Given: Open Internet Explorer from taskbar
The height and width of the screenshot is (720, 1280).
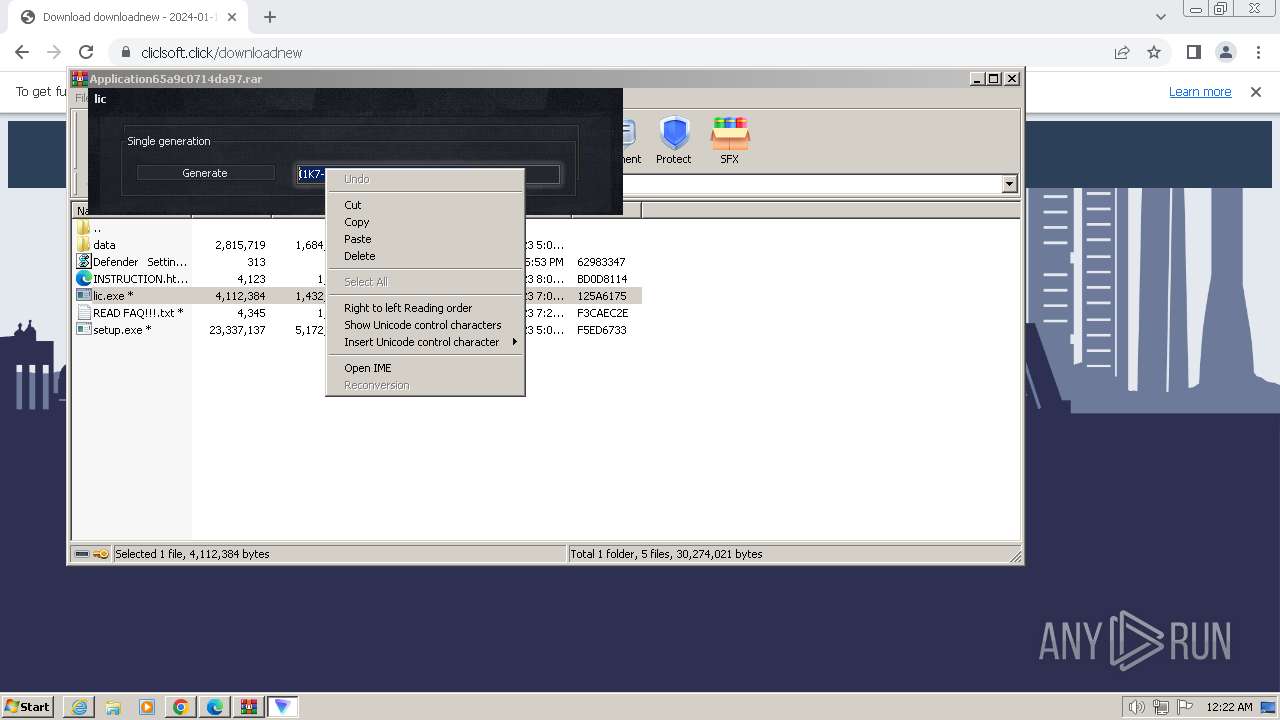Looking at the screenshot, I should (x=79, y=706).
